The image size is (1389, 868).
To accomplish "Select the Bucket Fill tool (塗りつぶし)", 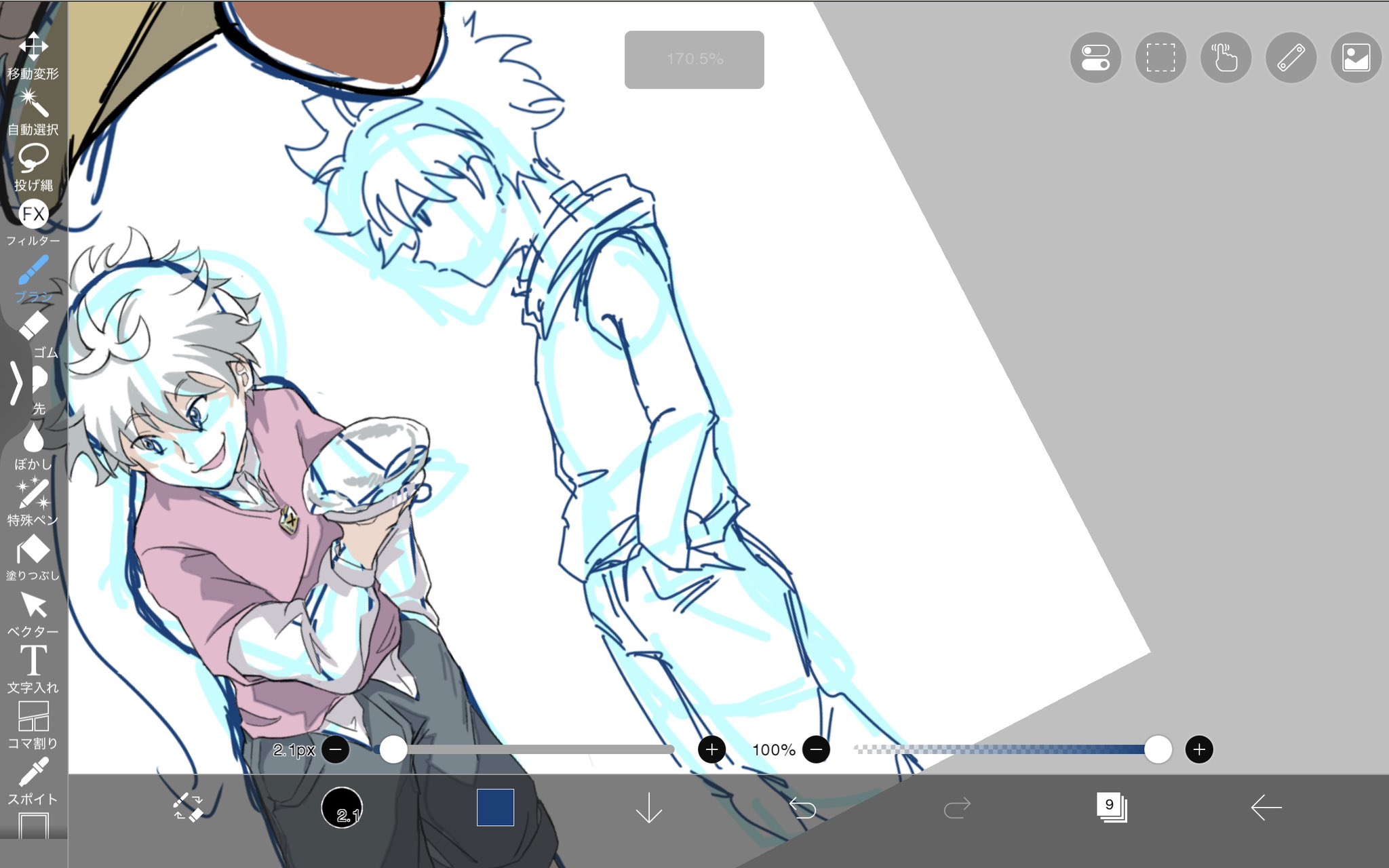I will pos(33,550).
